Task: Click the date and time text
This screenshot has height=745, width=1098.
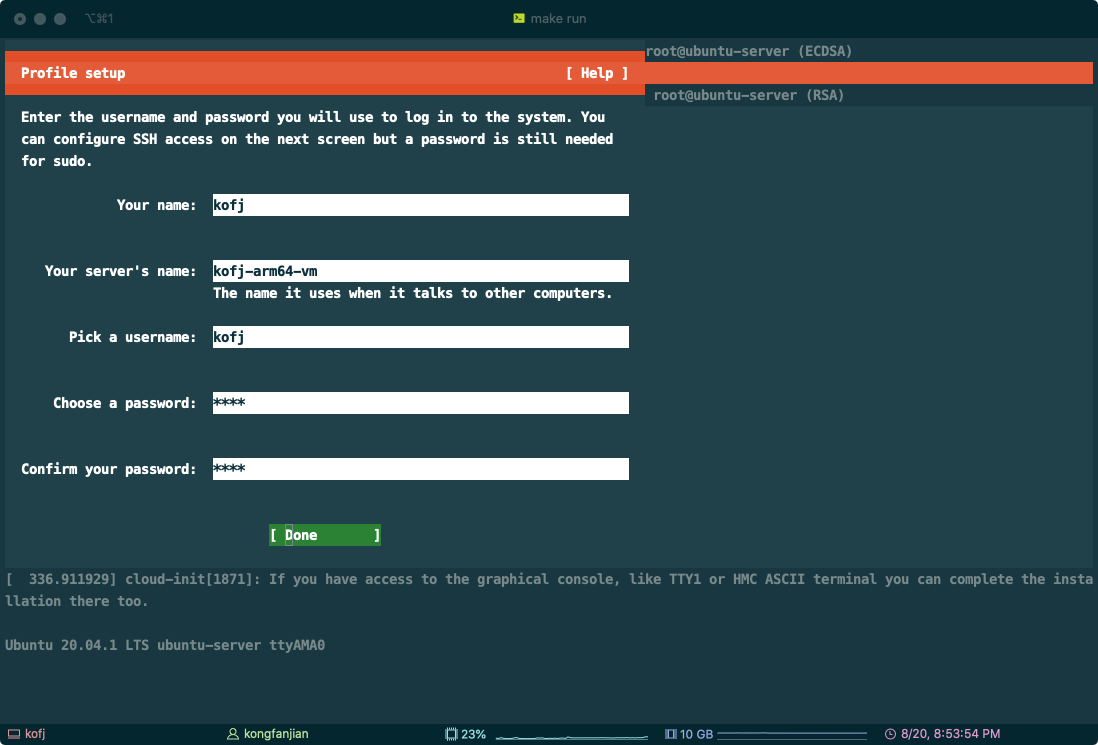Action: (x=950, y=734)
